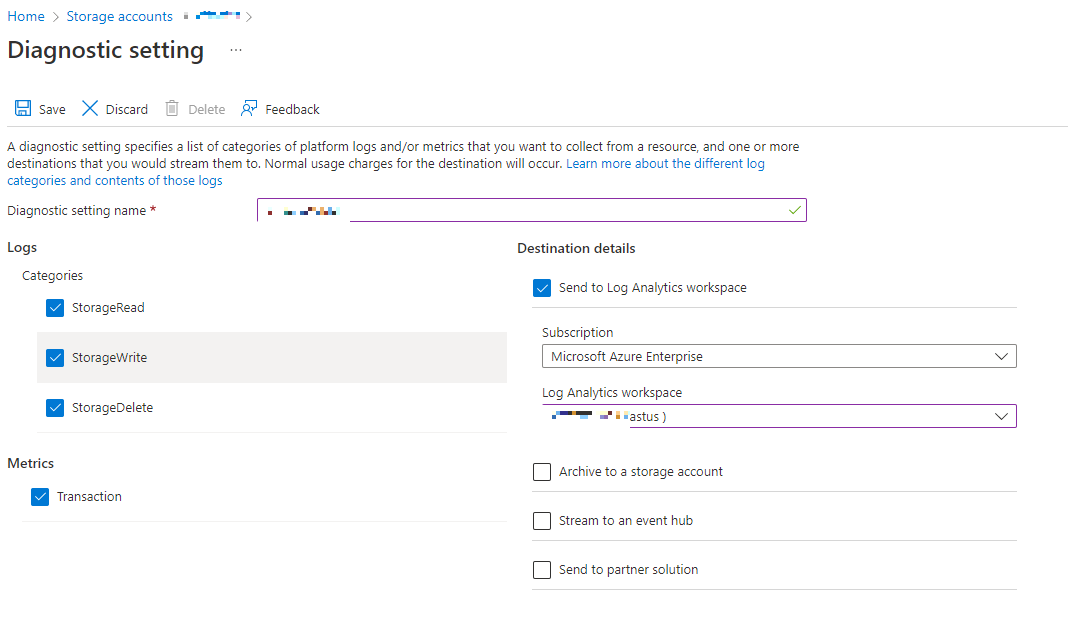
Task: Open Learn more about log categories link
Action: pyautogui.click(x=665, y=164)
